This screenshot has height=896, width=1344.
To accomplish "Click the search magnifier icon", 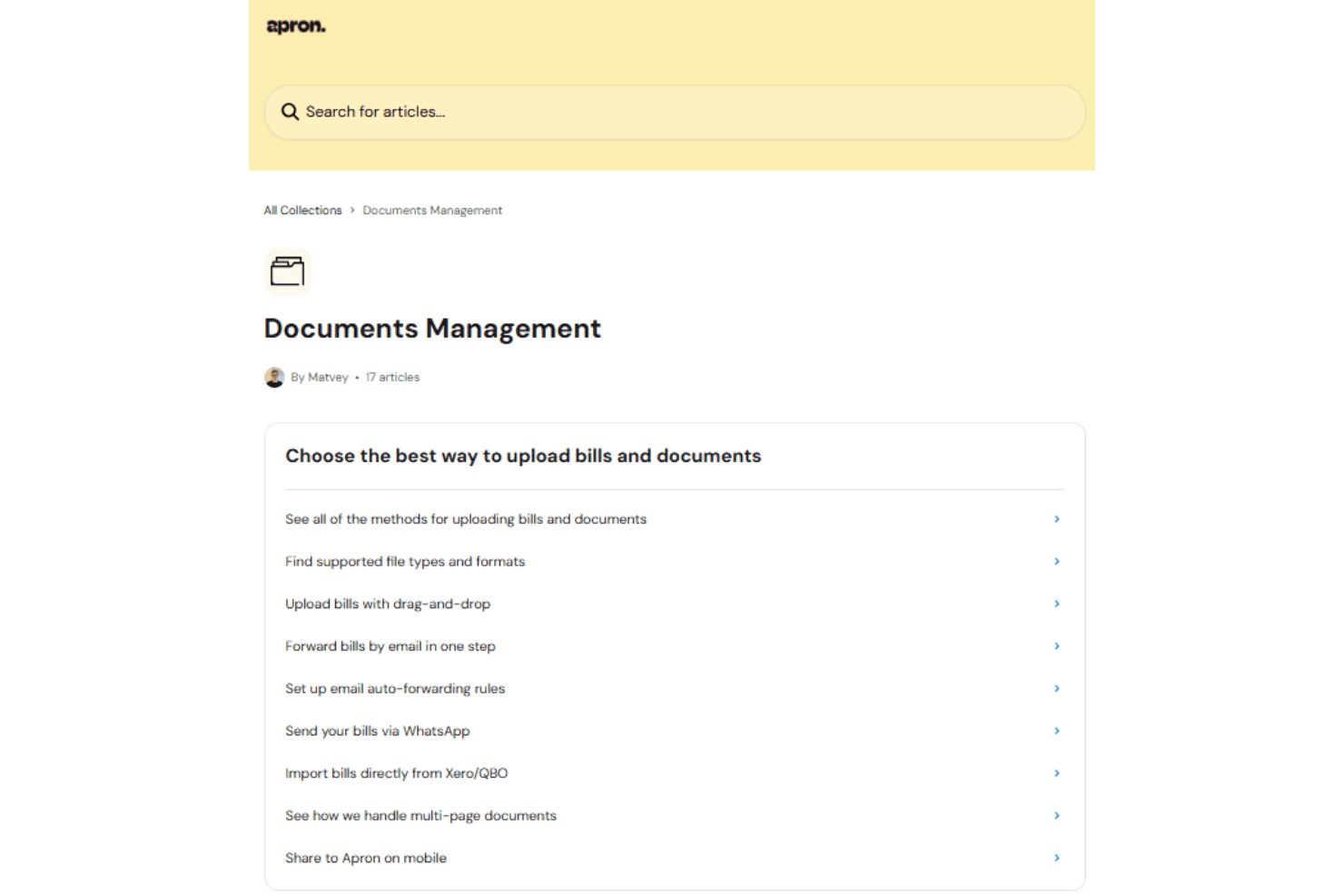I will pos(290,112).
